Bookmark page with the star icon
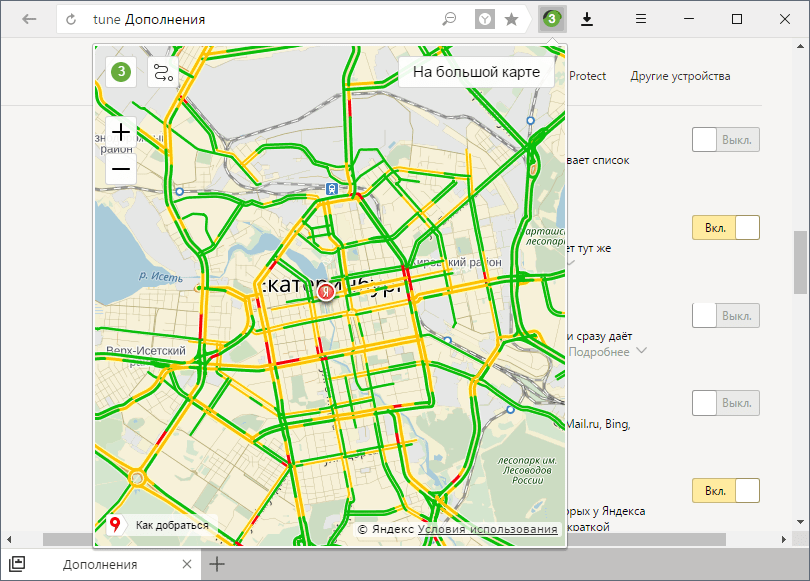This screenshot has width=810, height=581. tap(511, 20)
